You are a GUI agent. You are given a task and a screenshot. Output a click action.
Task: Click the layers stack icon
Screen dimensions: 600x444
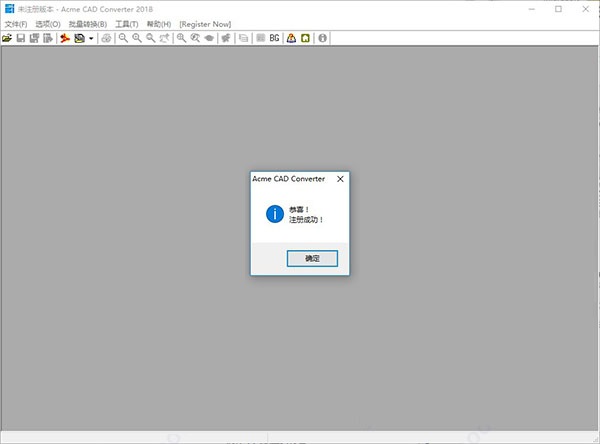(243, 38)
